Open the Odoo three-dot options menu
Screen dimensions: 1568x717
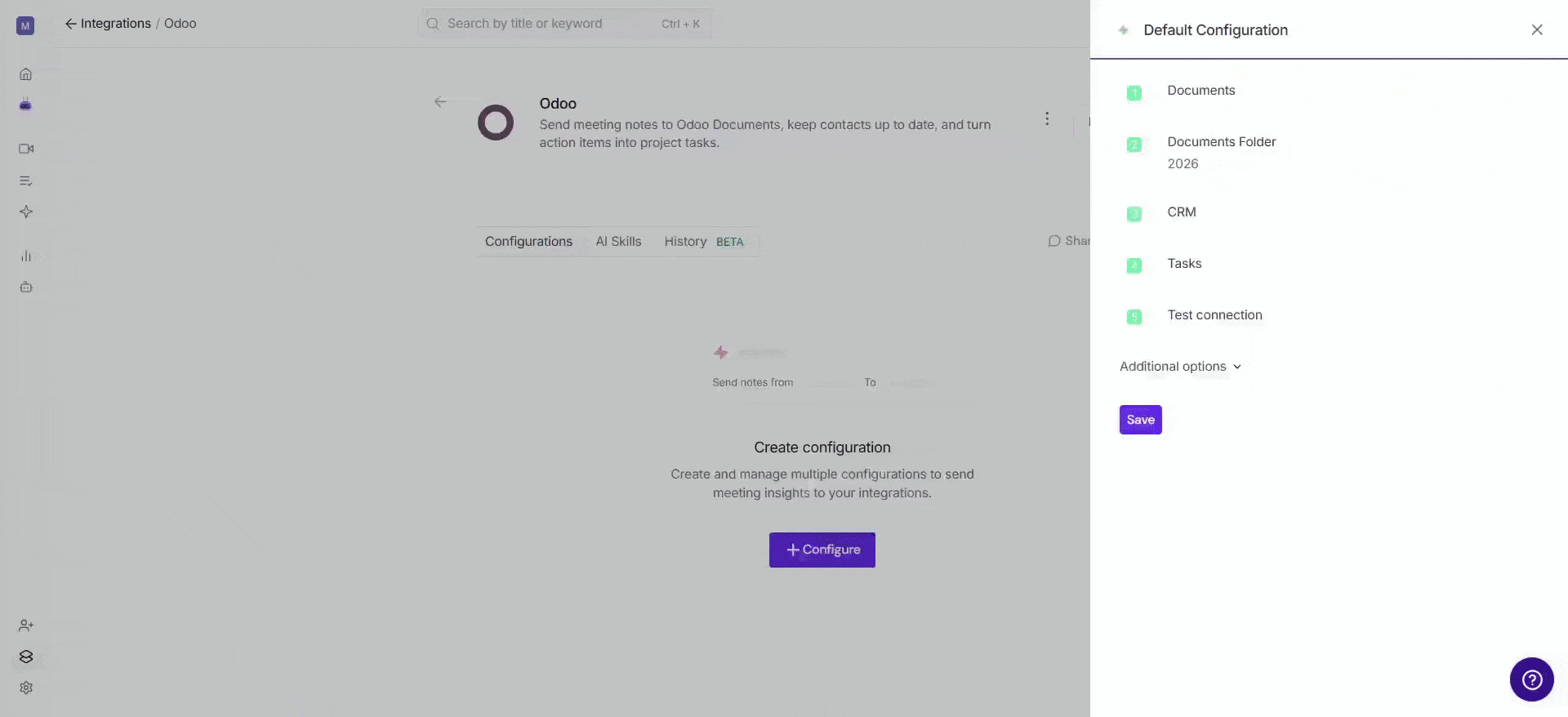pos(1047,118)
